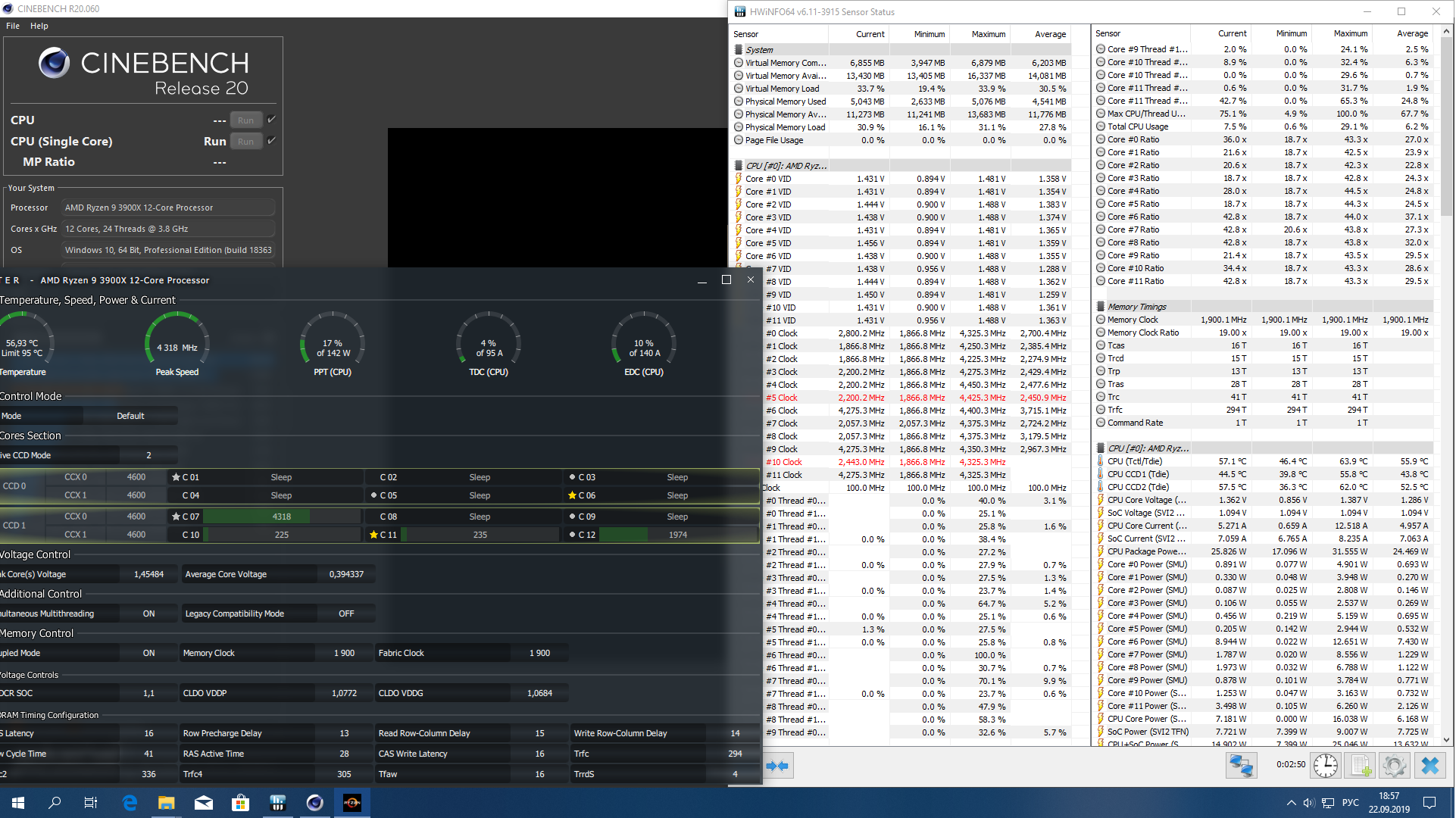Open Ryzen Master from the taskbar
Image resolution: width=1456 pixels, height=818 pixels.
352,803
